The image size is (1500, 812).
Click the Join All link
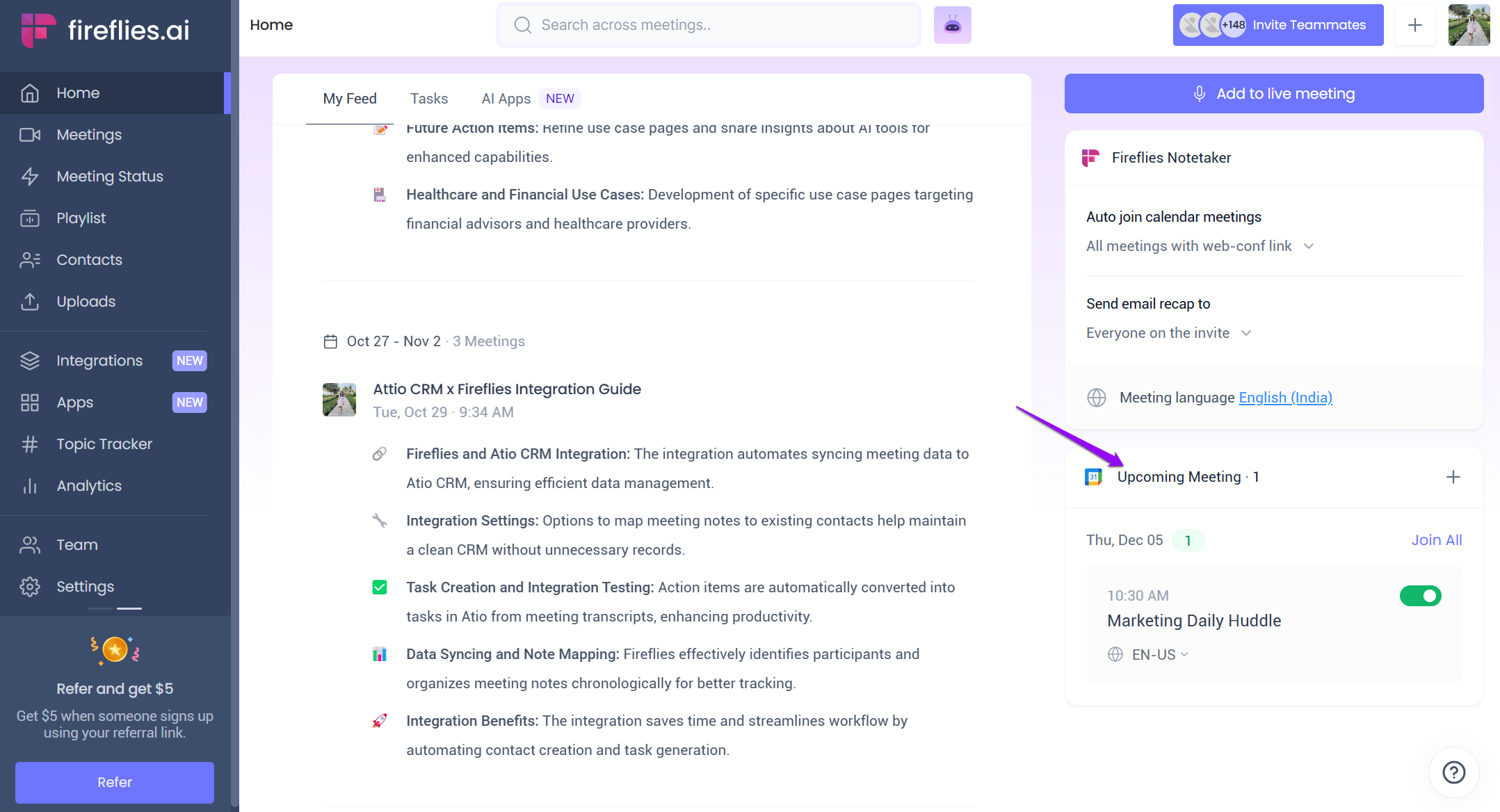[1436, 540]
